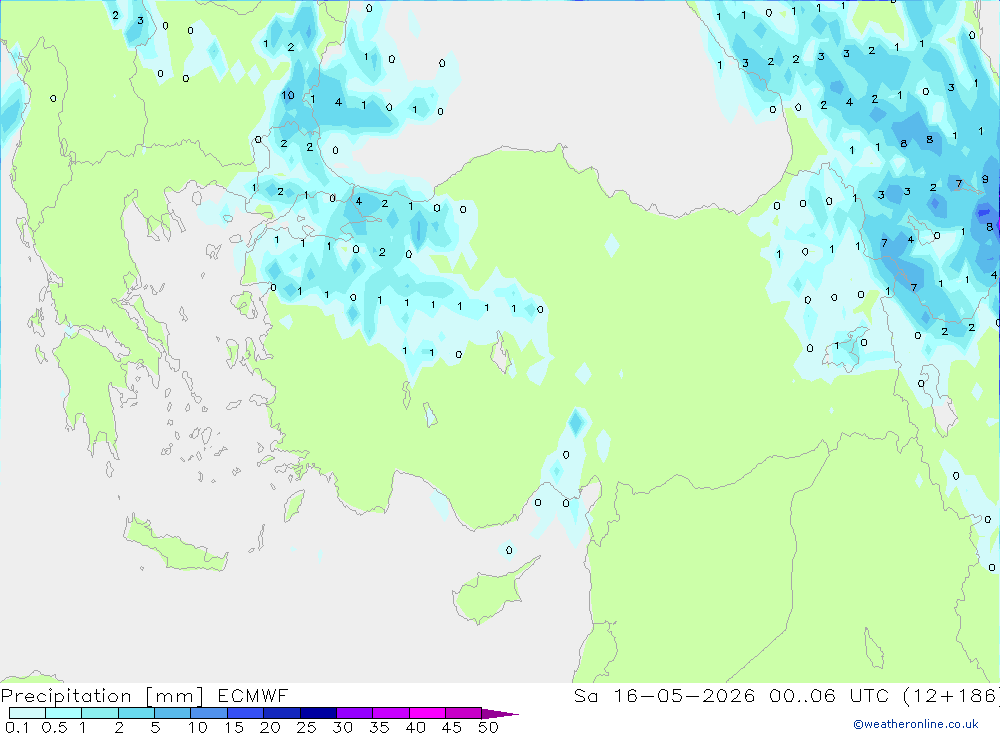Select the 25–30 mm navy legend band
Image resolution: width=1000 pixels, height=733 pixels.
(x=318, y=713)
